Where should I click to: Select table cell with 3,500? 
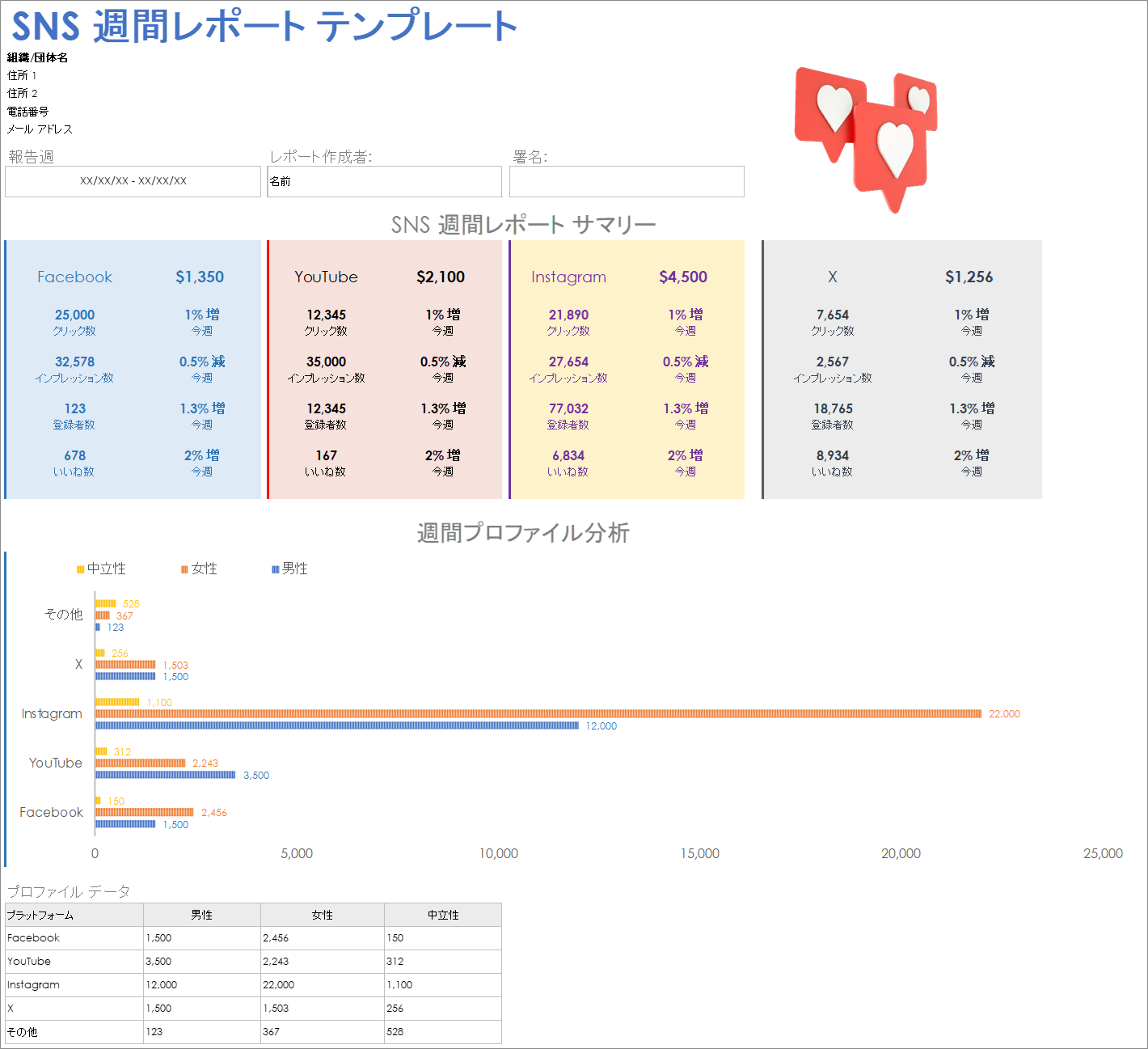click(202, 962)
